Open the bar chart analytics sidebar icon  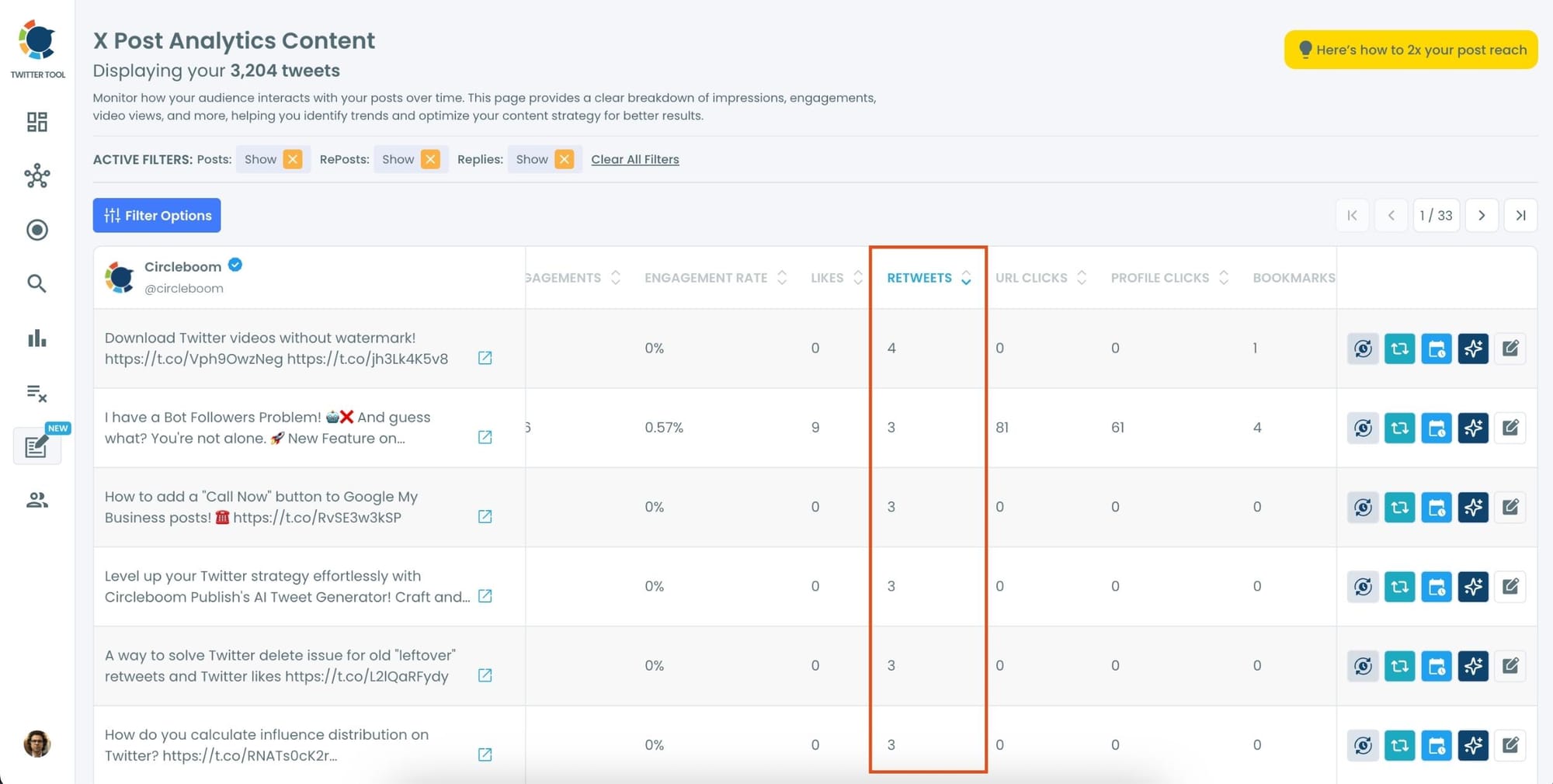[36, 338]
